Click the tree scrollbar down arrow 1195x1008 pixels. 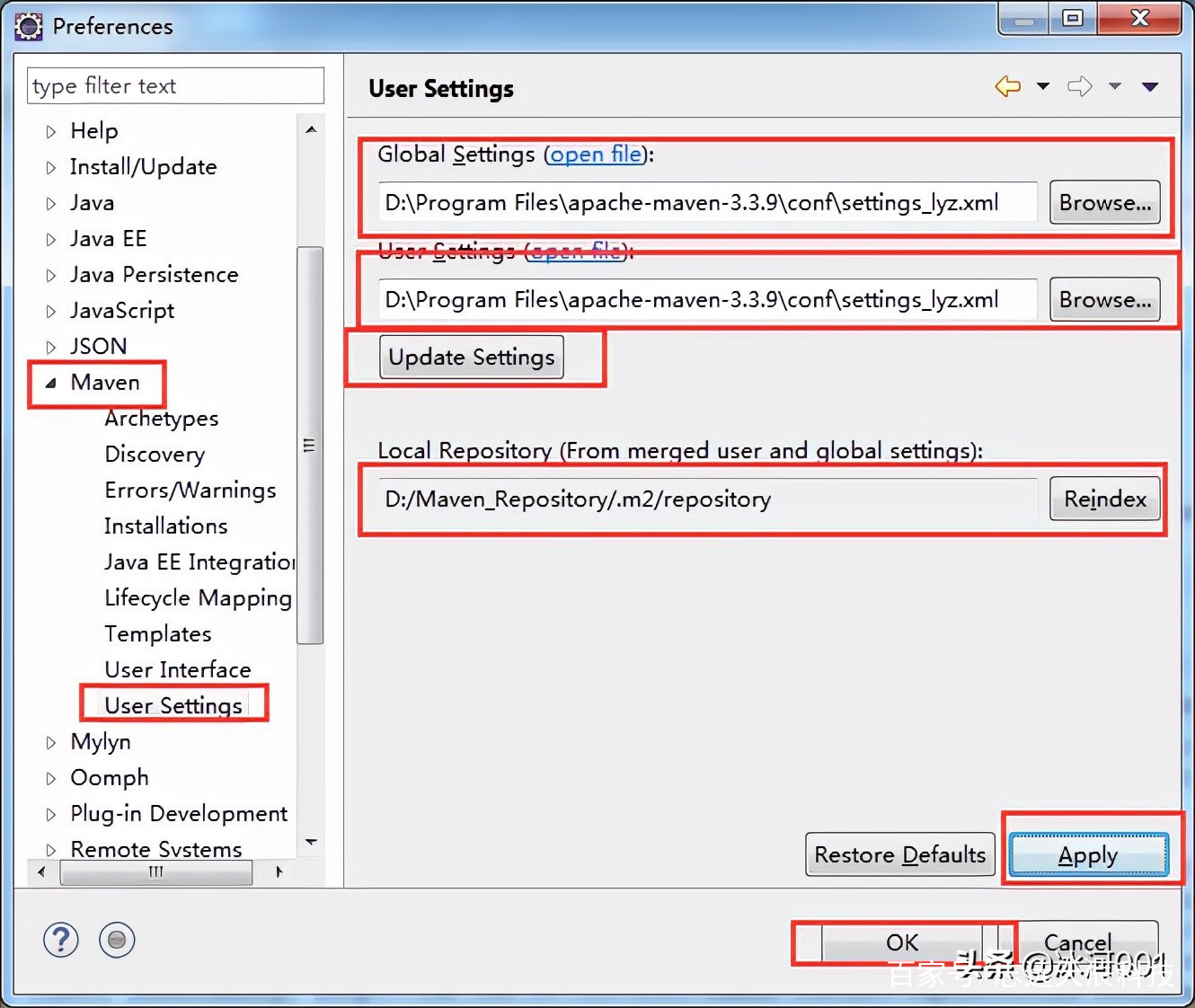tap(311, 842)
